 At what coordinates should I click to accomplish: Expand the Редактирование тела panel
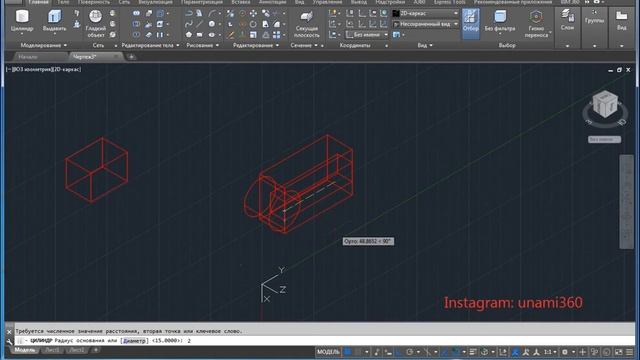(x=150, y=45)
